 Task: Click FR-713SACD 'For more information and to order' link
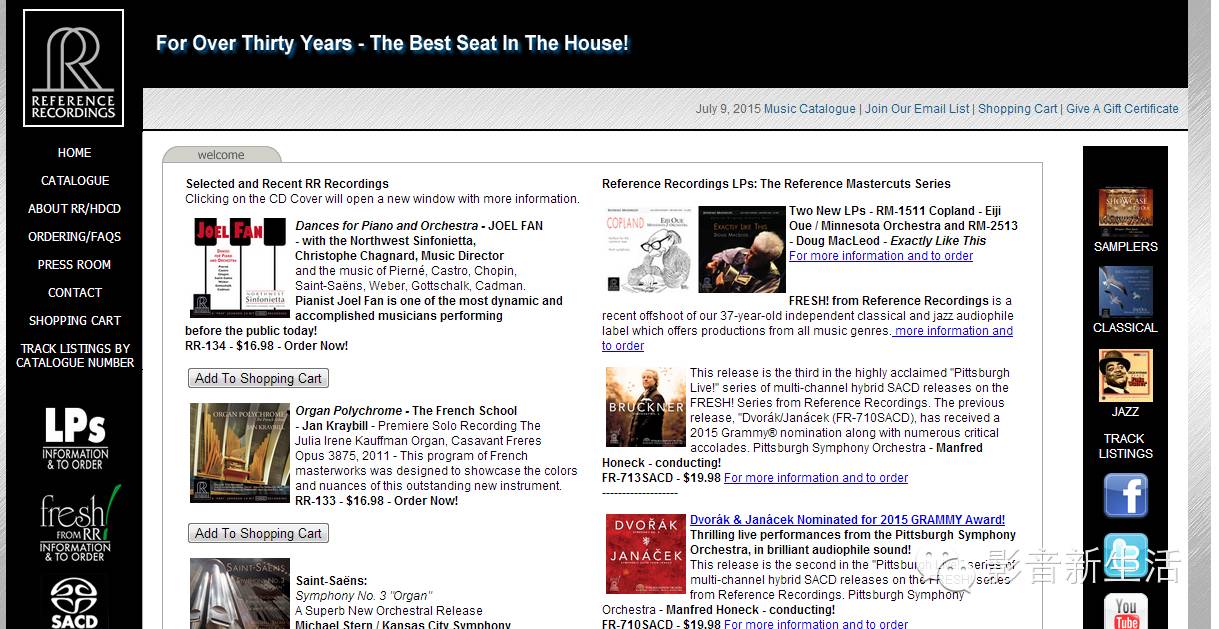pos(816,478)
